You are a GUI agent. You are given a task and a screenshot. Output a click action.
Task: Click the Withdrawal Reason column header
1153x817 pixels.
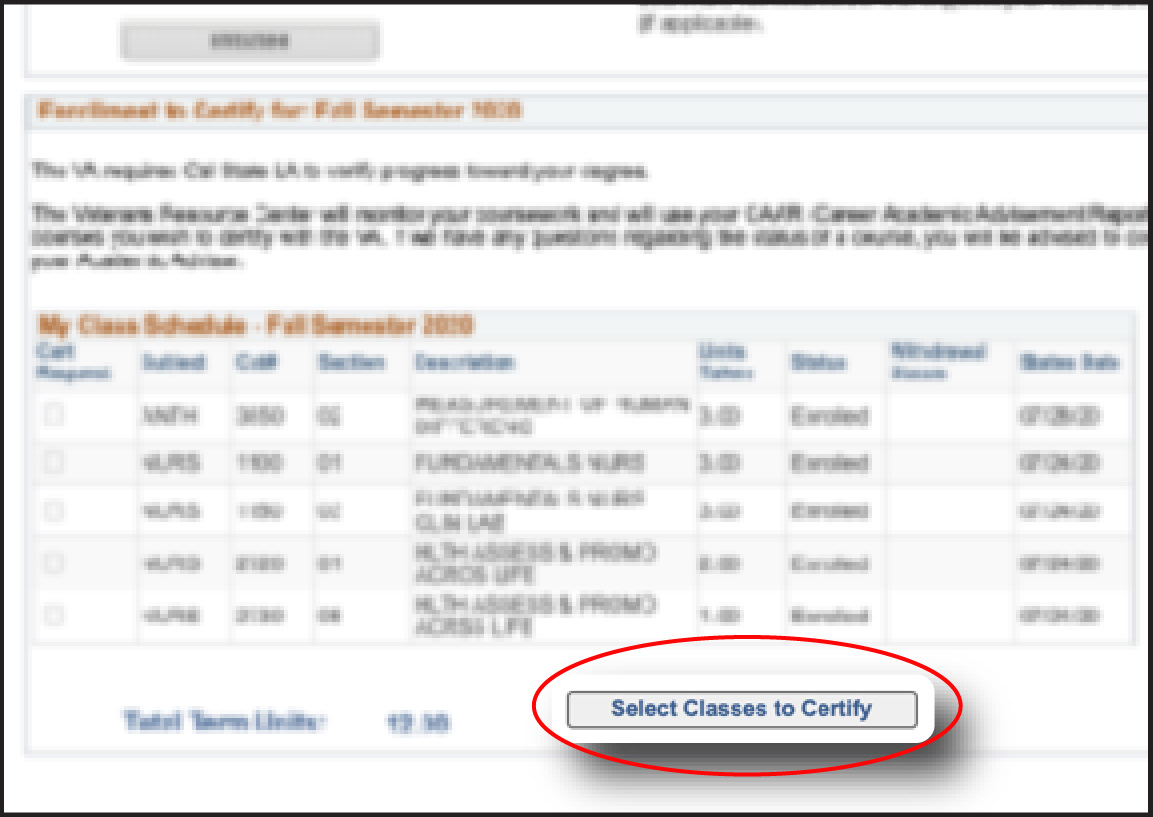(938, 360)
